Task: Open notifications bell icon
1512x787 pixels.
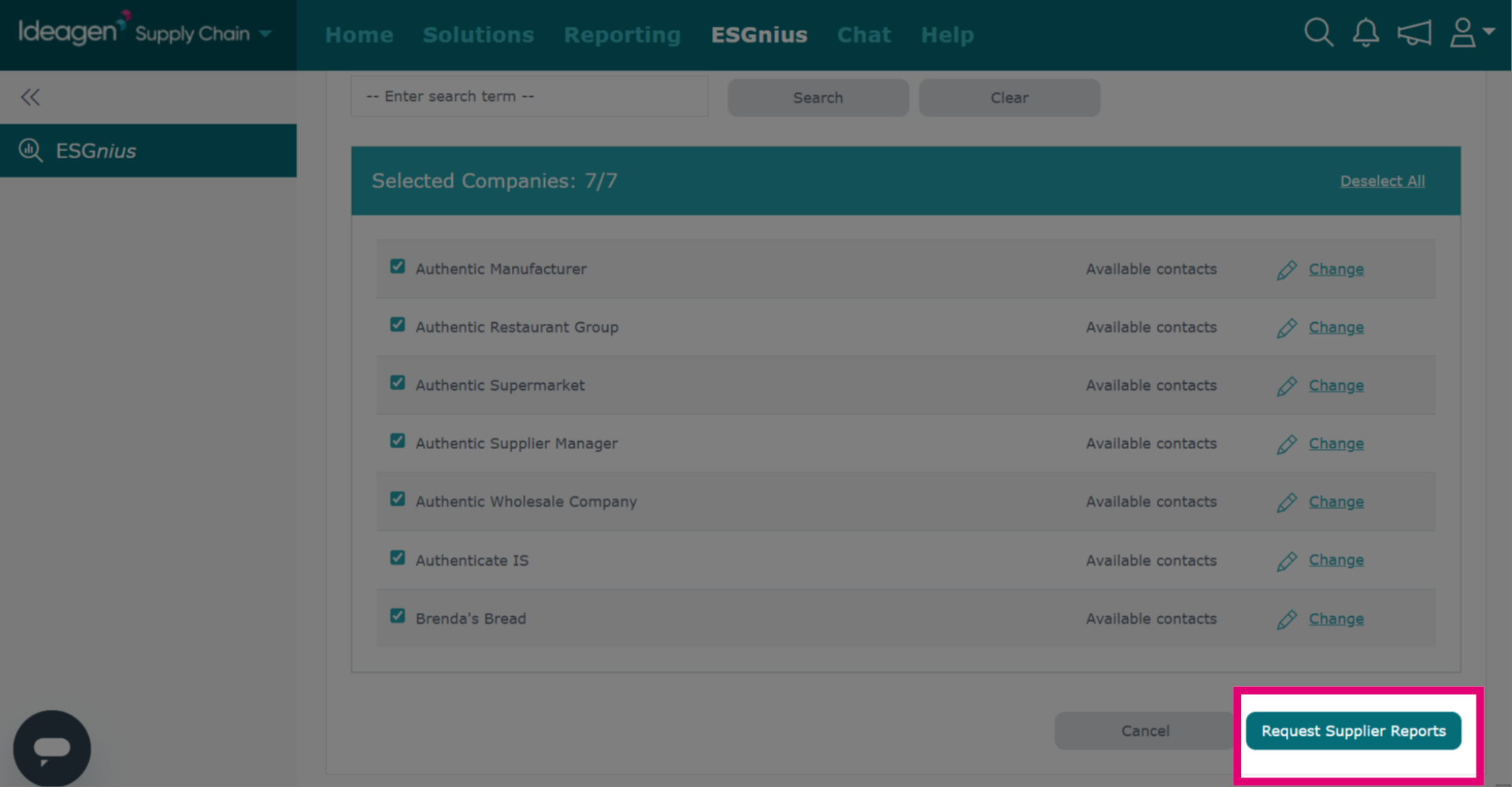Action: [1366, 33]
